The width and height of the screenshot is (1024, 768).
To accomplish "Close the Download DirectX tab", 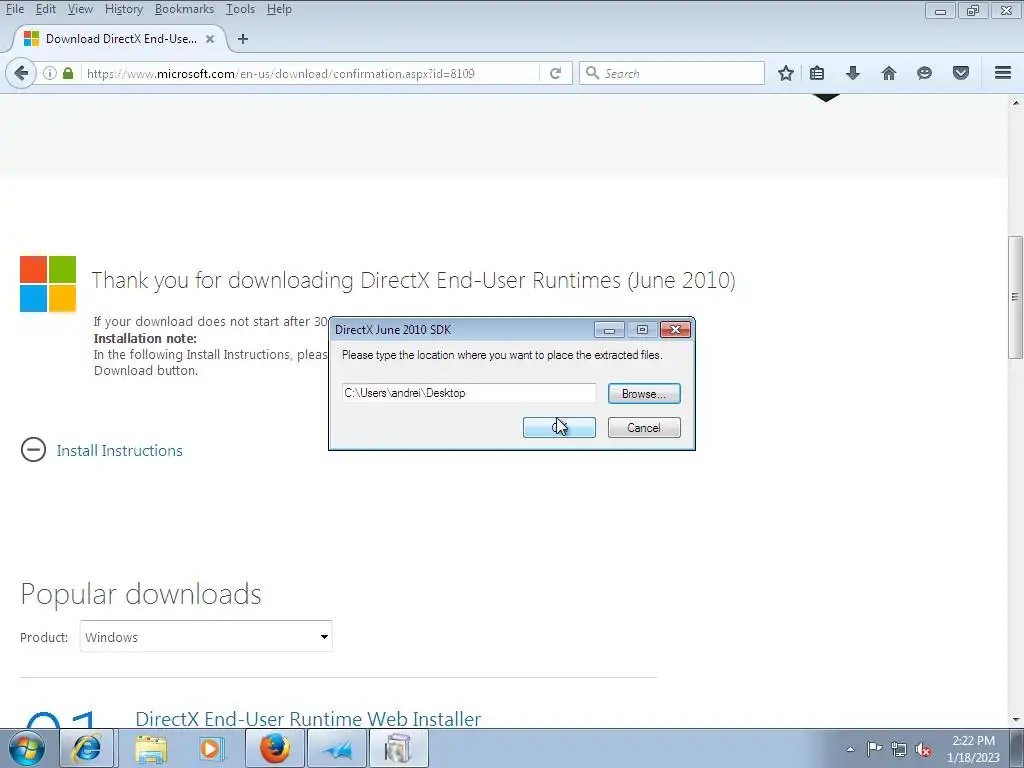I will [x=210, y=39].
